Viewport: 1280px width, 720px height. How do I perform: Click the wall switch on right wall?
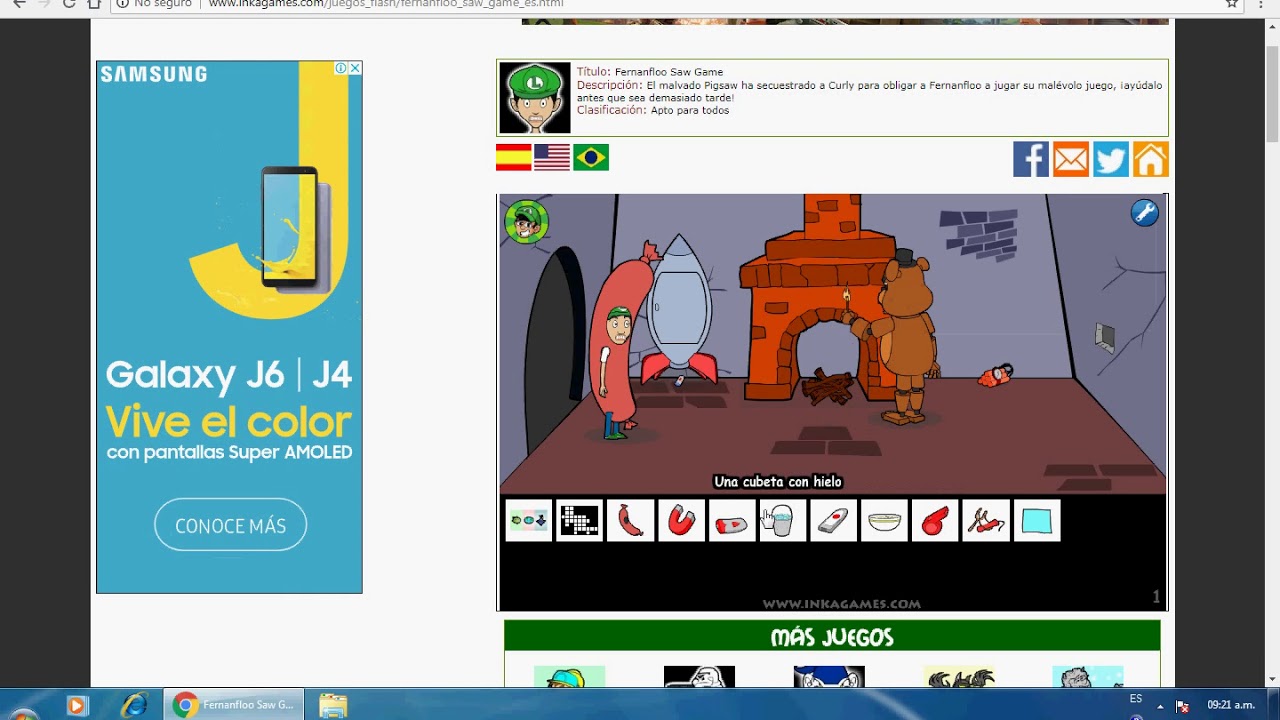pos(1104,338)
